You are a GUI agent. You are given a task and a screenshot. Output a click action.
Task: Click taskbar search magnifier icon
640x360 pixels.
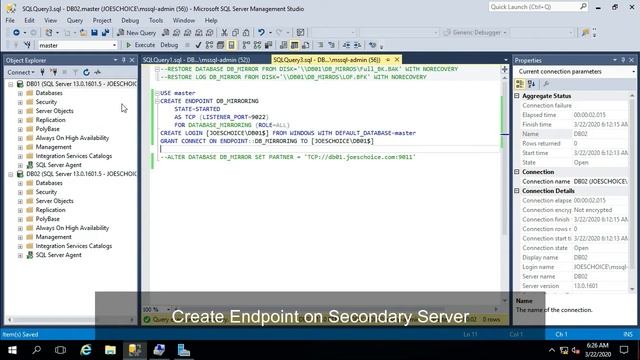[x=37, y=350]
